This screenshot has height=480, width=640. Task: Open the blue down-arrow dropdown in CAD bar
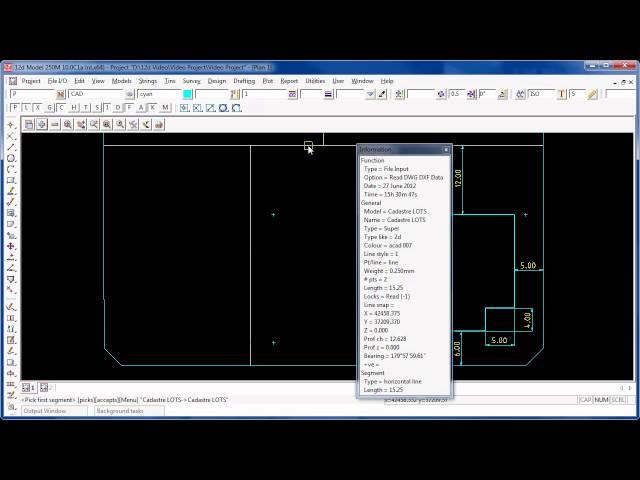pyautogui.click(x=370, y=94)
